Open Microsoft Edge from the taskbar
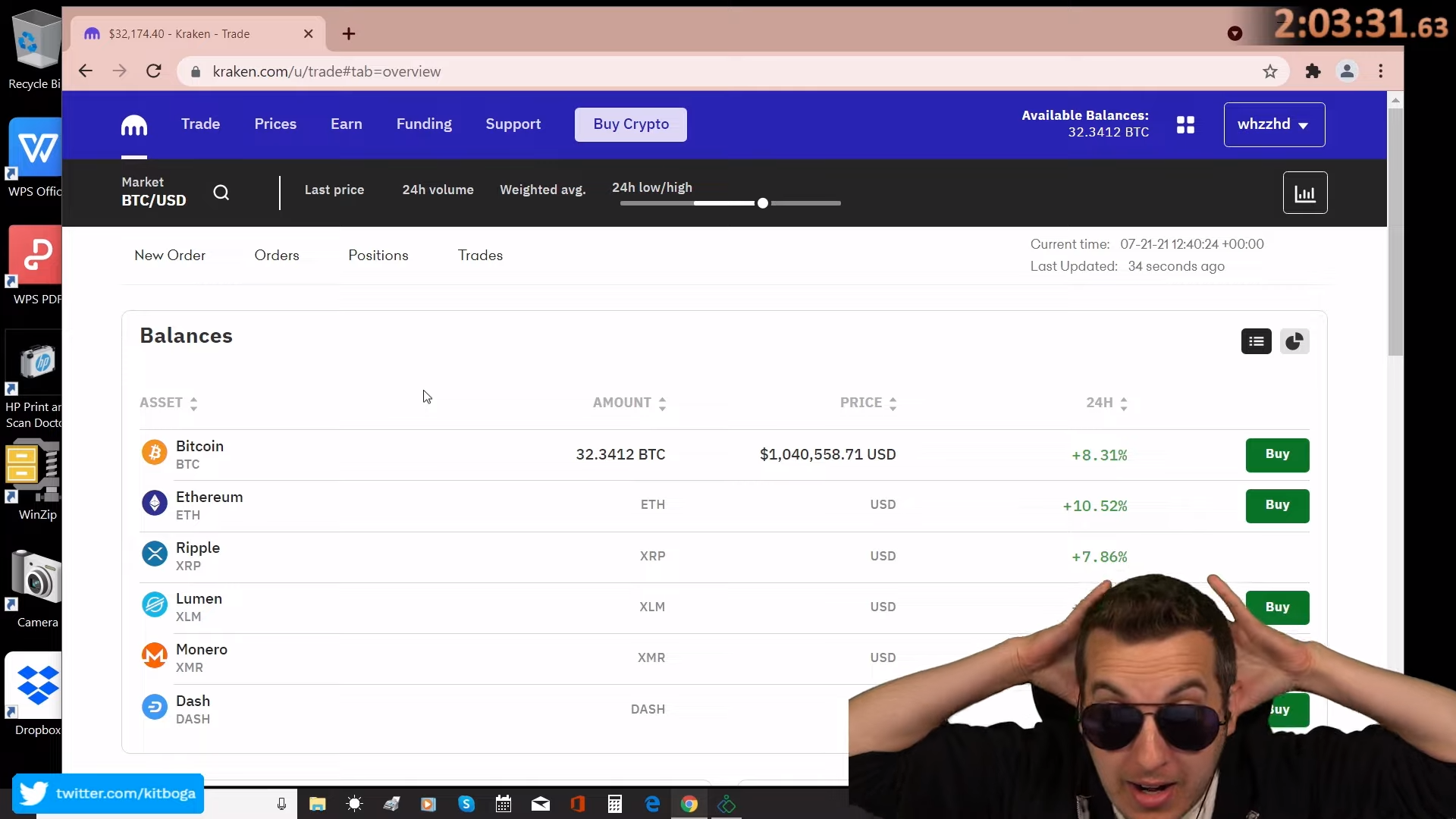 tap(652, 804)
